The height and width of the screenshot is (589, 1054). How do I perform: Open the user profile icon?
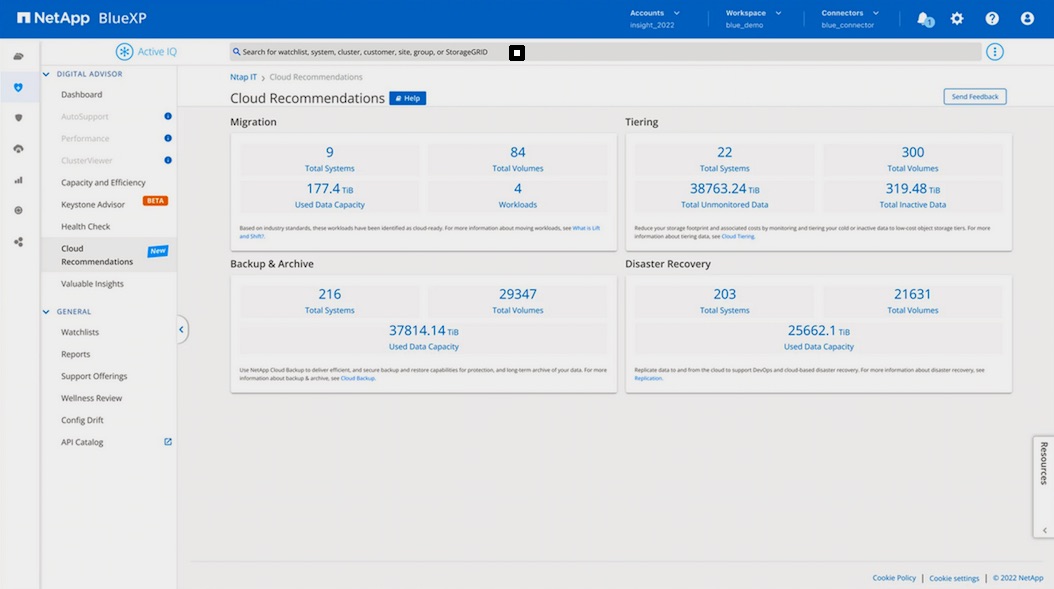click(x=1027, y=19)
